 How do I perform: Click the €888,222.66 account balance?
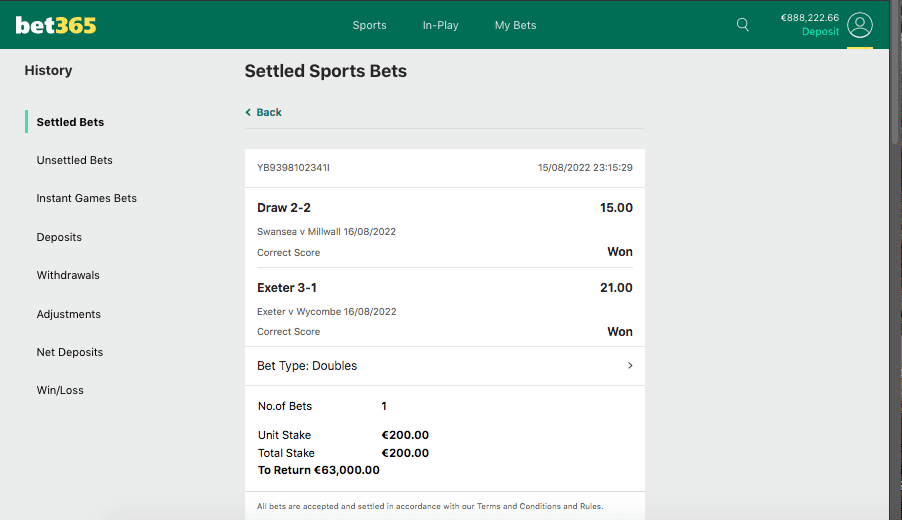point(809,18)
